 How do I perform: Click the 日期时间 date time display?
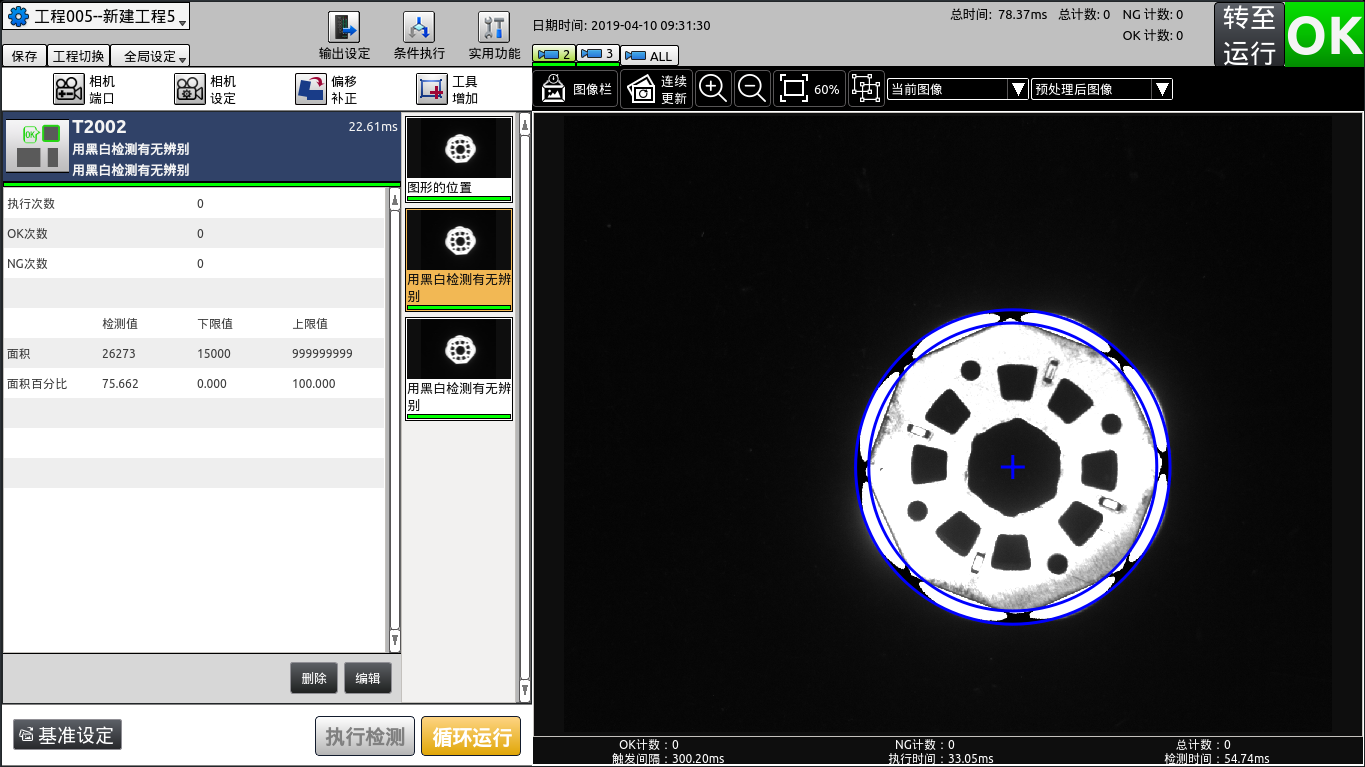(x=621, y=26)
